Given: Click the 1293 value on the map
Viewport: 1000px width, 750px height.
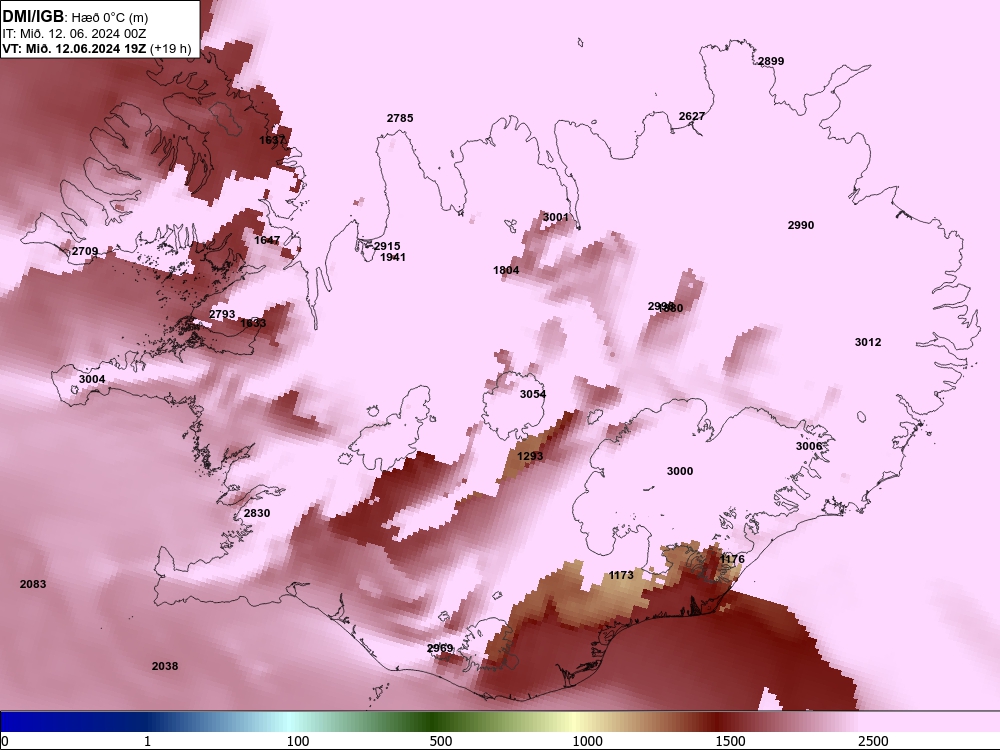Looking at the screenshot, I should point(530,457).
